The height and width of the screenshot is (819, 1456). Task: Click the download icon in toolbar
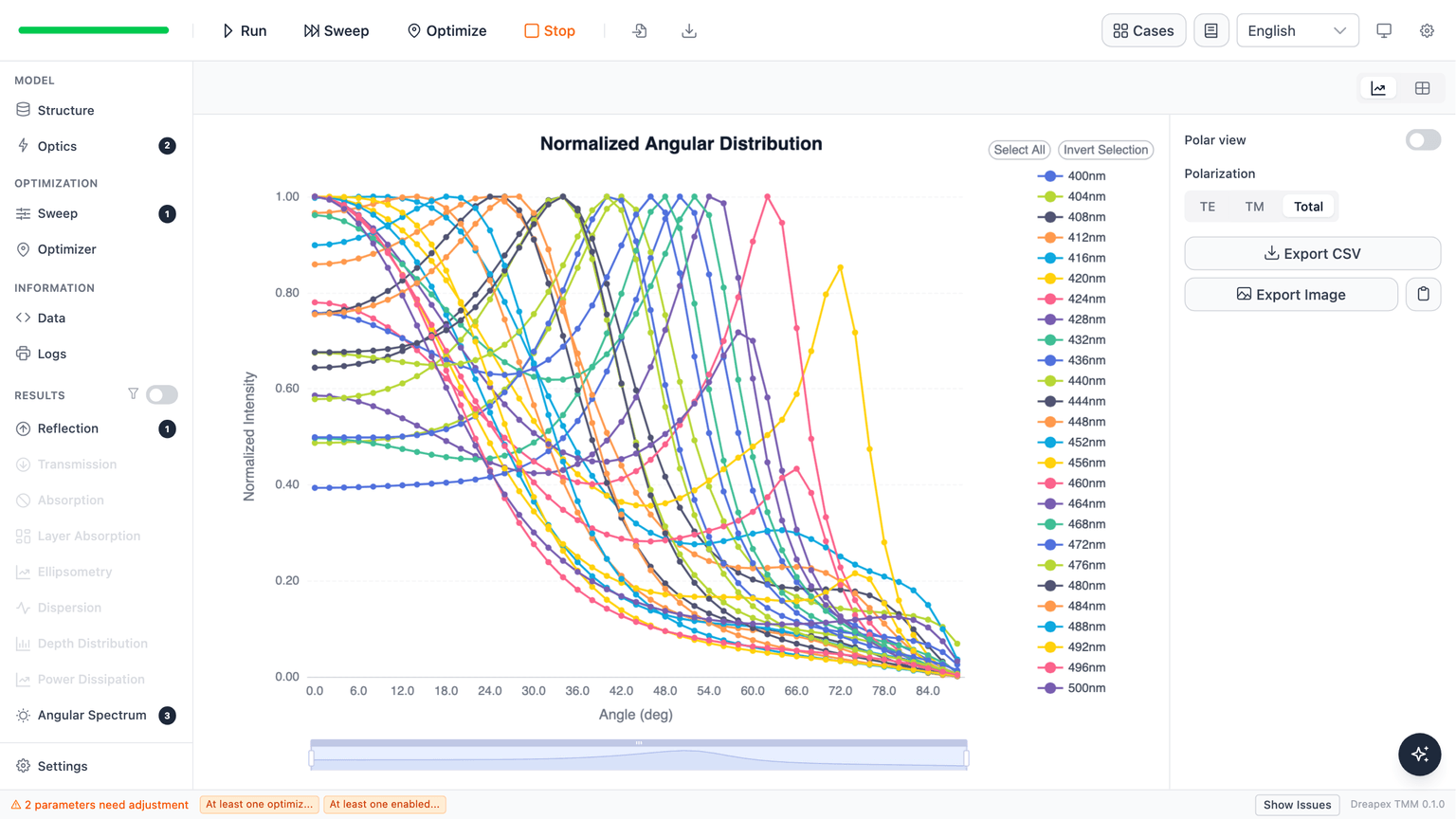pos(689,30)
